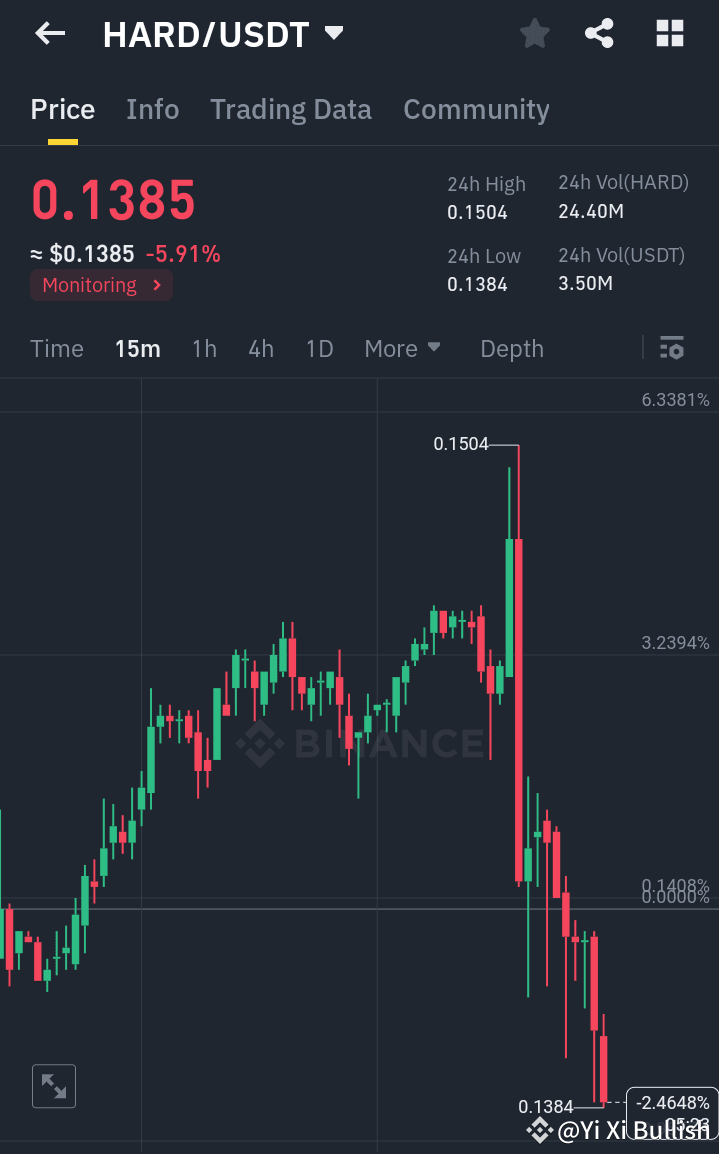Expand chart to fullscreen with arrows icon
The image size is (719, 1154).
pos(53,1086)
